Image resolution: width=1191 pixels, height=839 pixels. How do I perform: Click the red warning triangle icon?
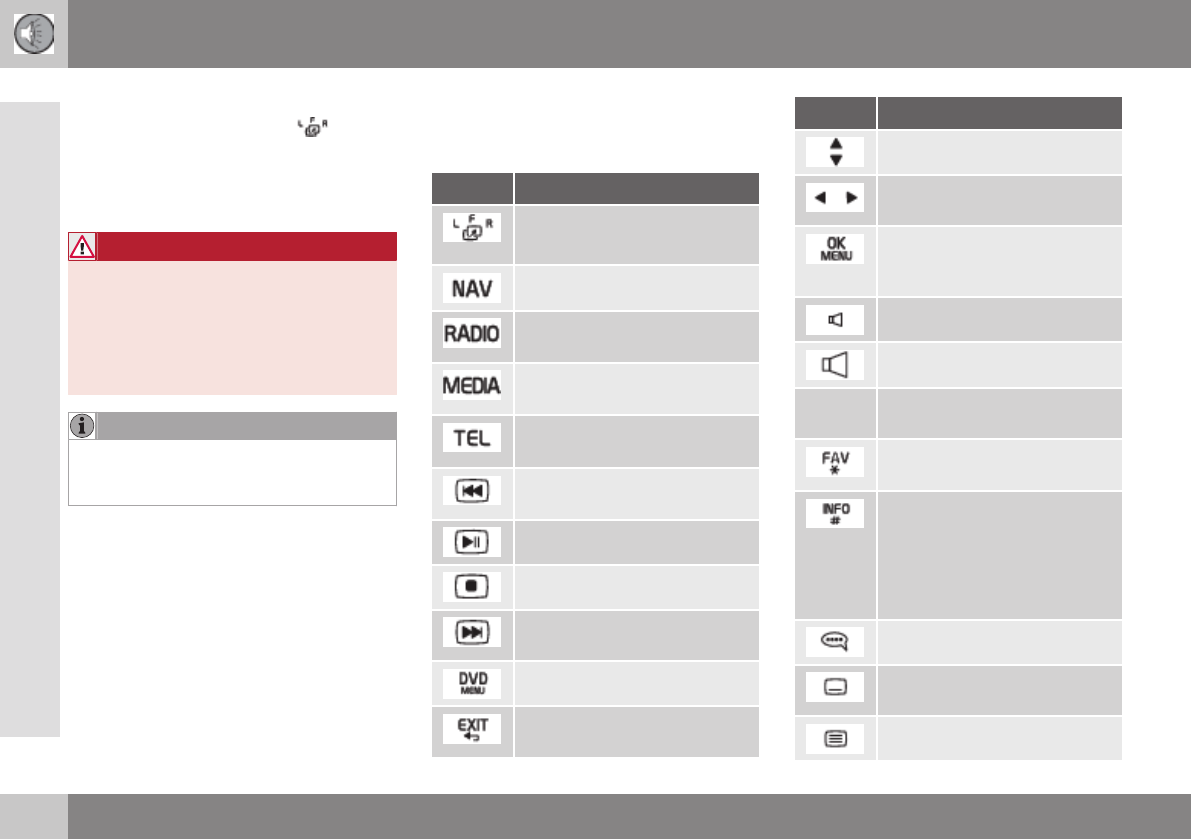pos(83,247)
